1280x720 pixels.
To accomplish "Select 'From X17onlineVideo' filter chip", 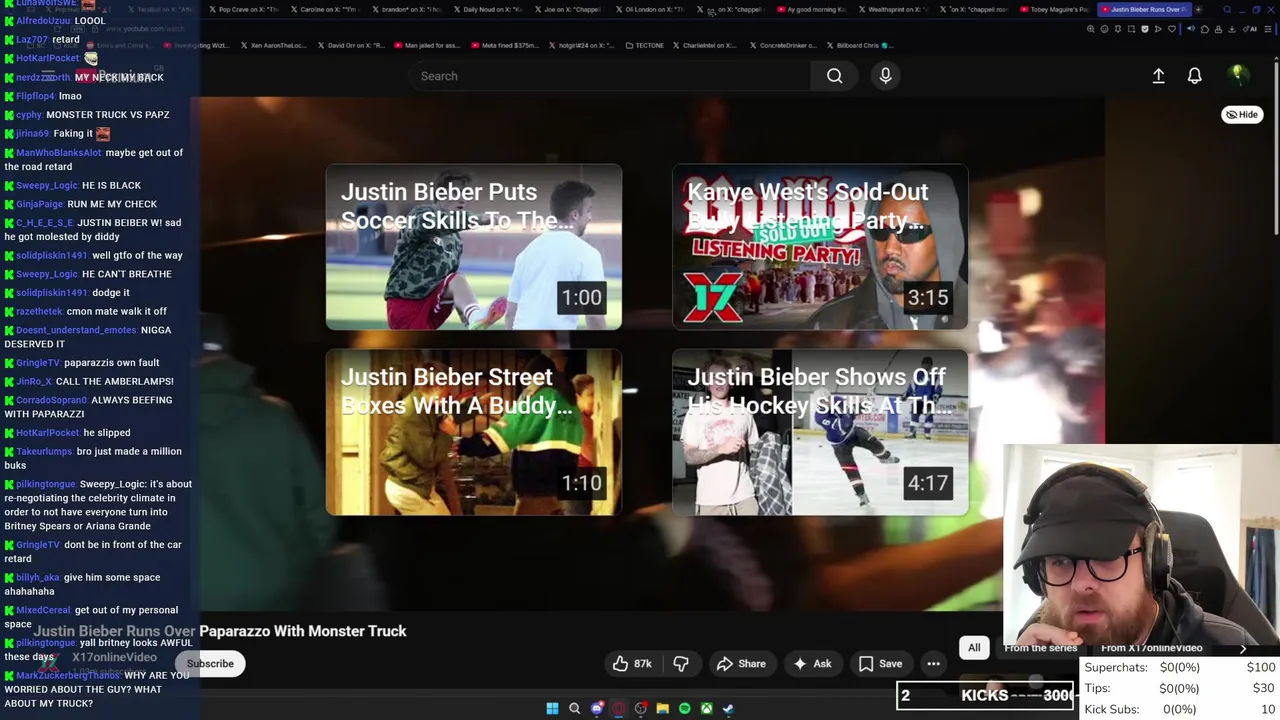I will [x=1151, y=648].
